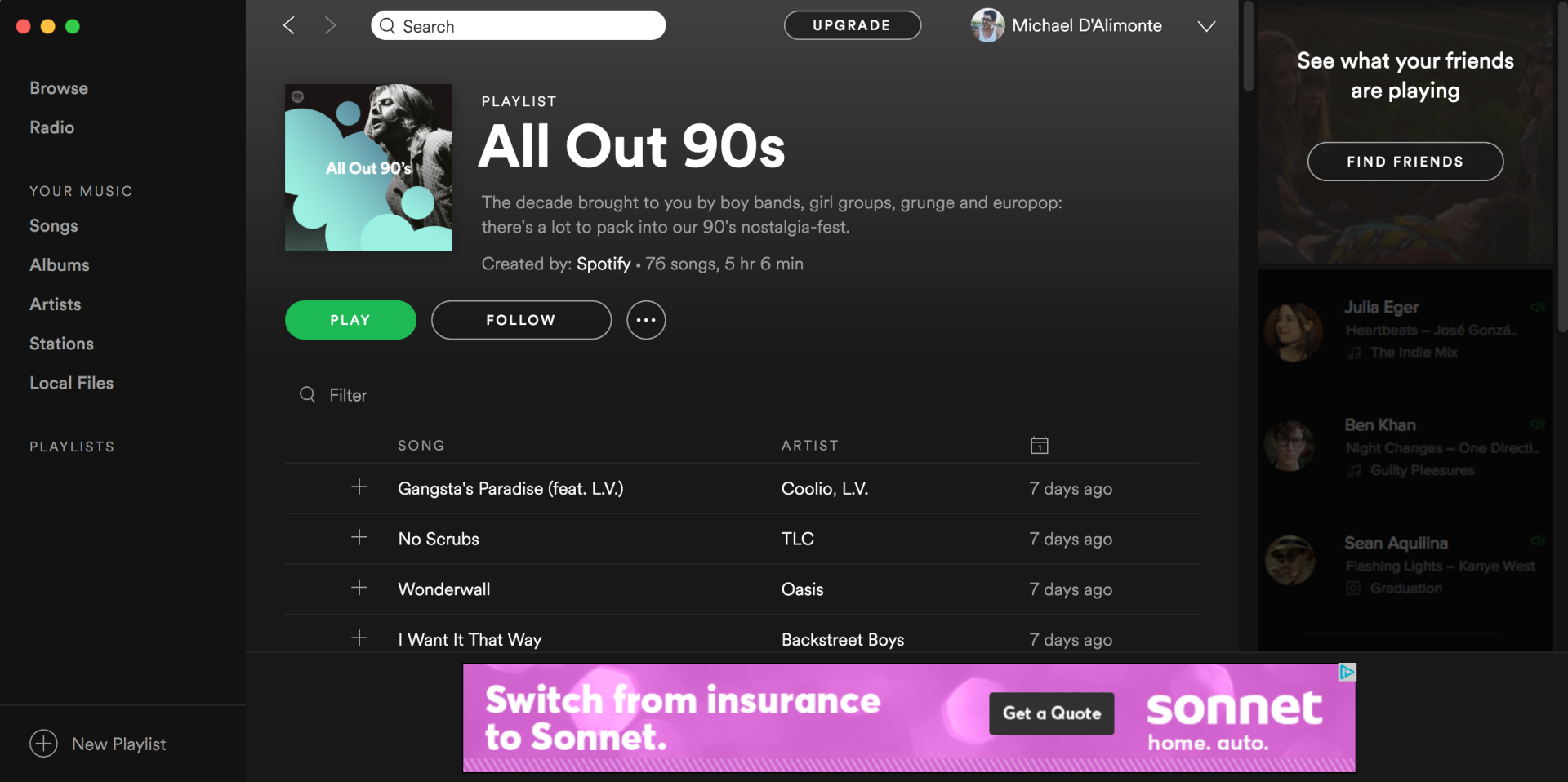
Task: Click the Filter search icon
Action: (307, 395)
